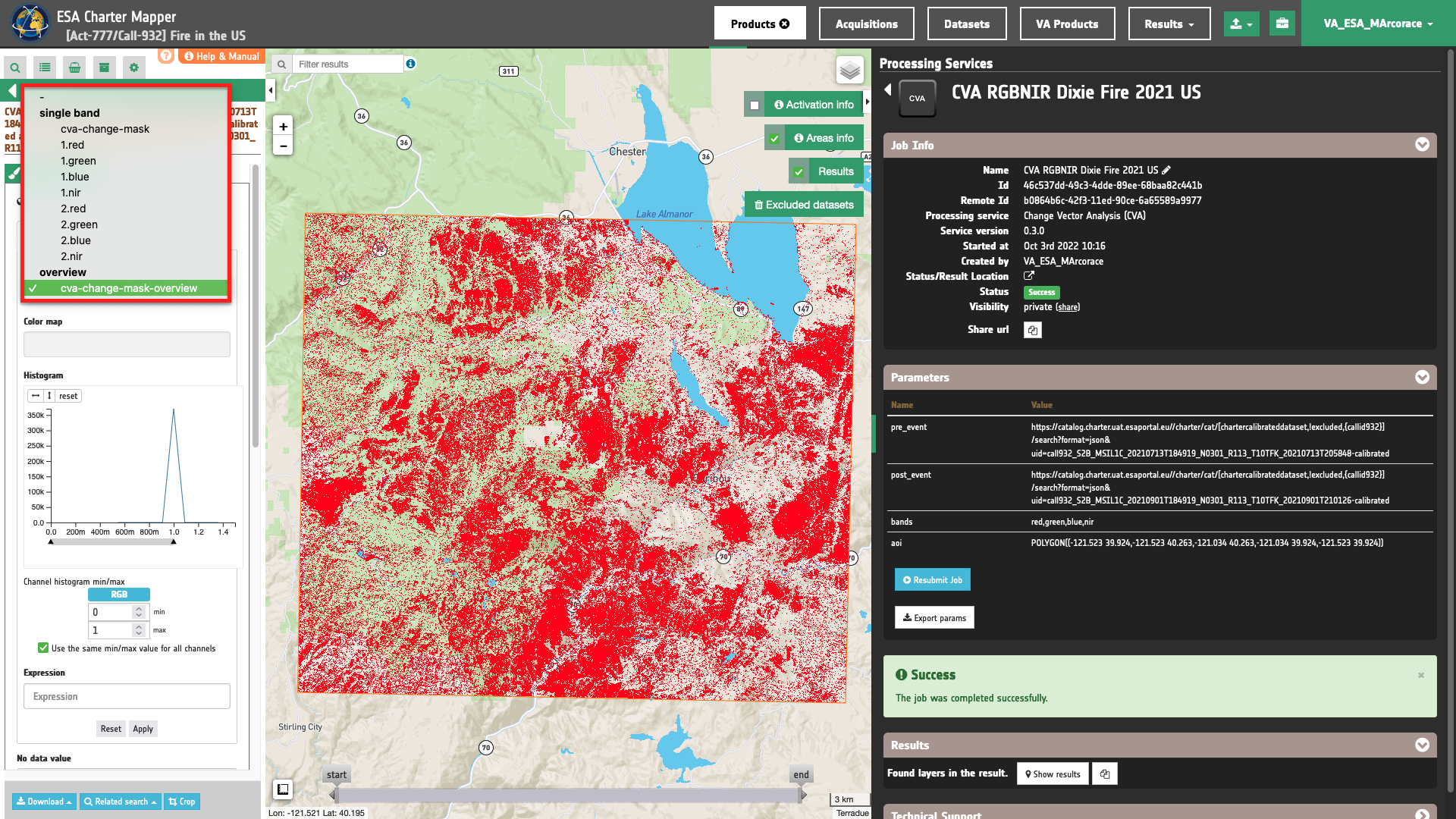
Task: Open the briefcase icon in top bar
Action: point(1282,24)
